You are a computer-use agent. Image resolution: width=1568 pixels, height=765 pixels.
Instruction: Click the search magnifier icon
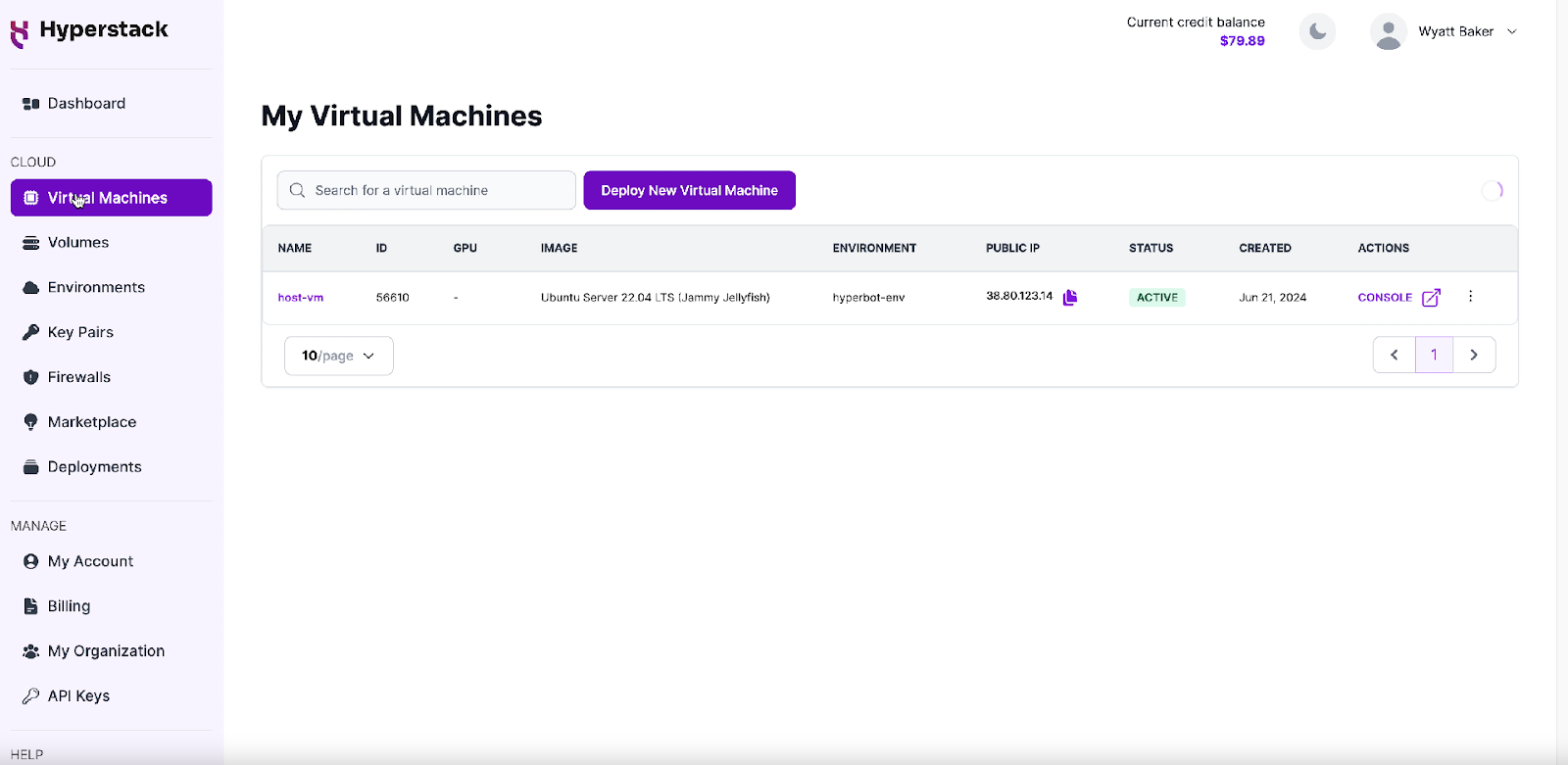coord(297,190)
